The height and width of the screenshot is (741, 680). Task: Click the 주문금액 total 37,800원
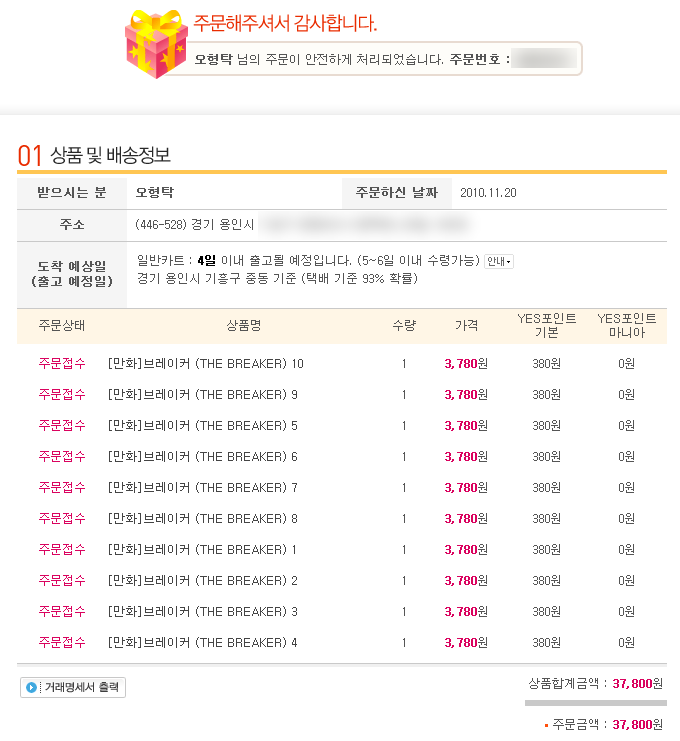(x=637, y=724)
